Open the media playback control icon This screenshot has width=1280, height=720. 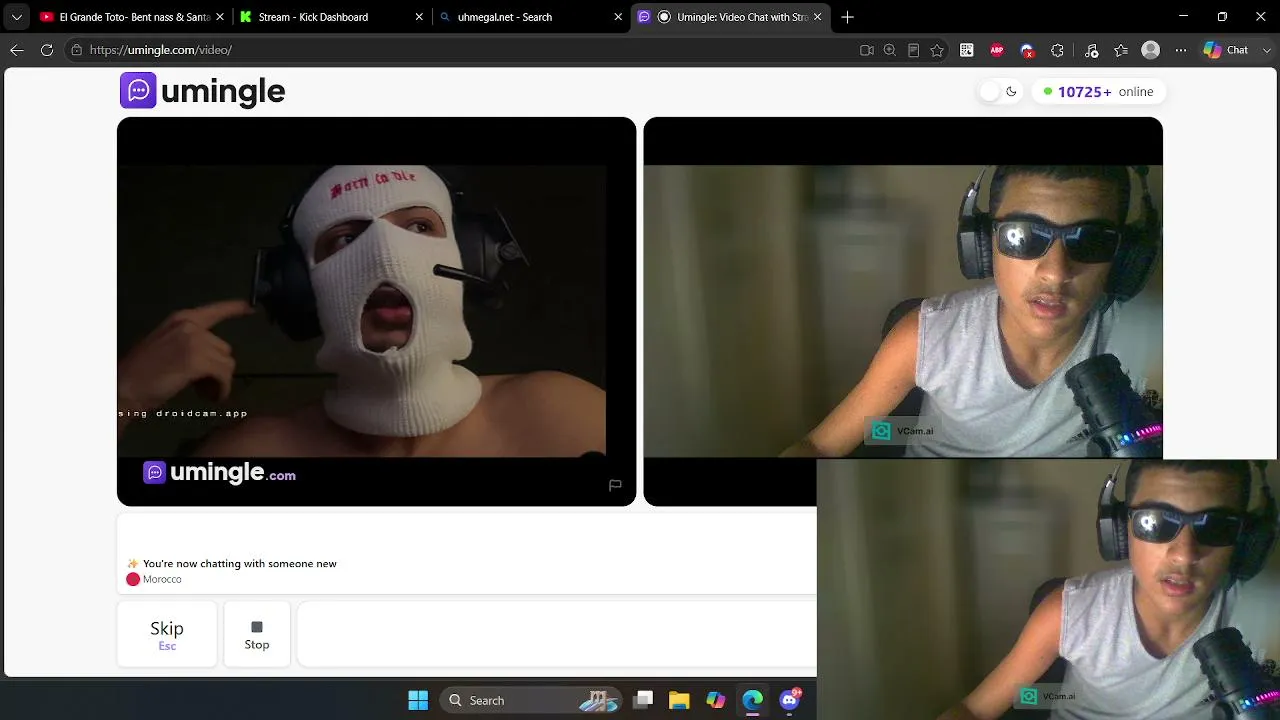point(1091,50)
